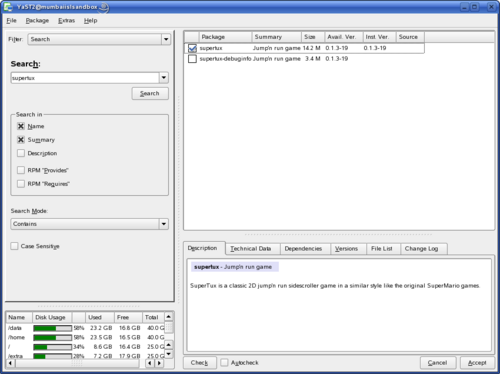Click the disk table horizontal scroll-right arrow
This screenshot has width=500, height=374.
point(159,363)
